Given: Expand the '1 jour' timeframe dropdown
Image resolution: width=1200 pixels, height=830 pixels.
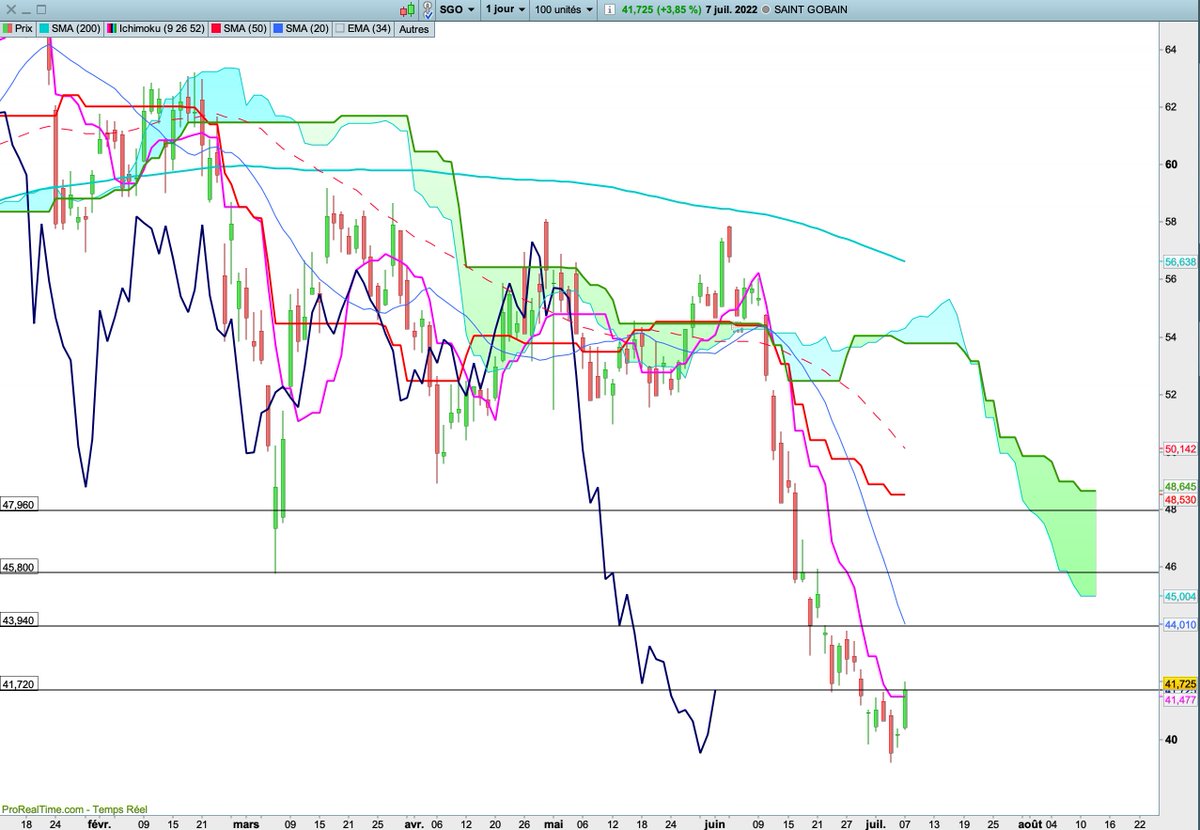Looking at the screenshot, I should (x=506, y=9).
